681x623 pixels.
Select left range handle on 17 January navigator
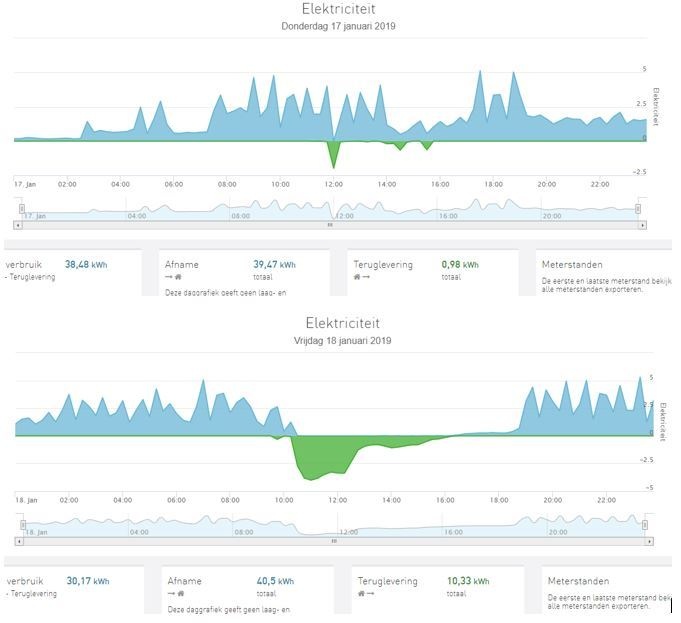pos(22,209)
